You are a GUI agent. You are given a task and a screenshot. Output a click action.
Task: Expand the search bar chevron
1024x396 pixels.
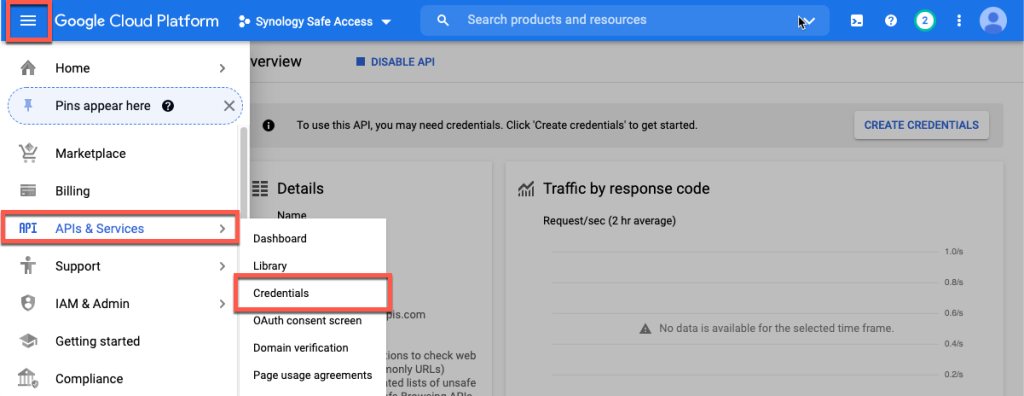(808, 22)
